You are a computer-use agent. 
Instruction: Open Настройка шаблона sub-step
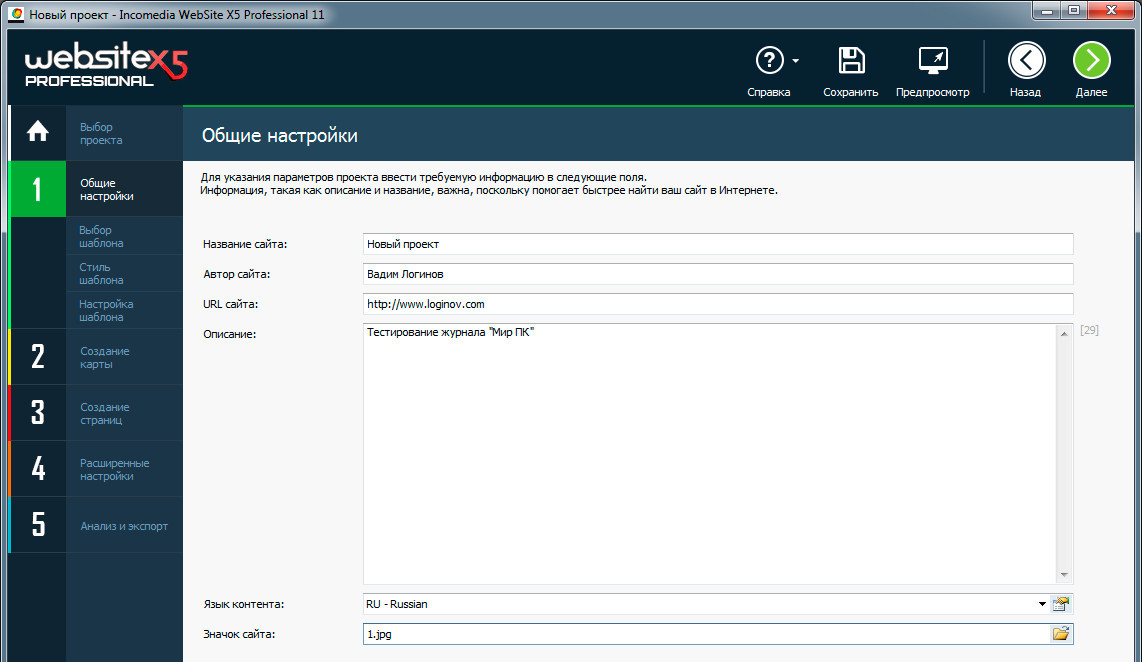106,311
